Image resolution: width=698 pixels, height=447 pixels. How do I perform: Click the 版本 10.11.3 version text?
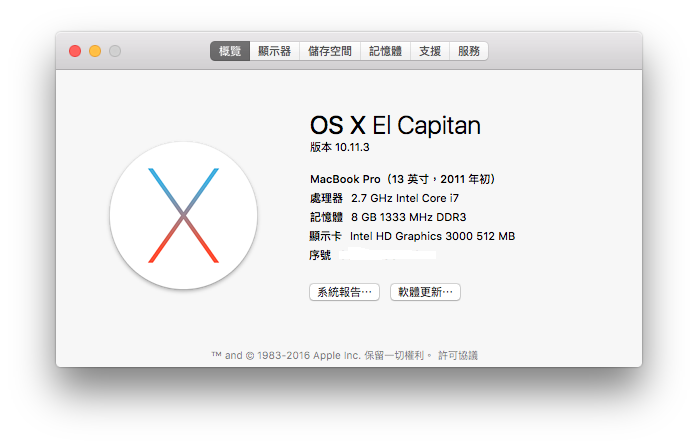[340, 147]
